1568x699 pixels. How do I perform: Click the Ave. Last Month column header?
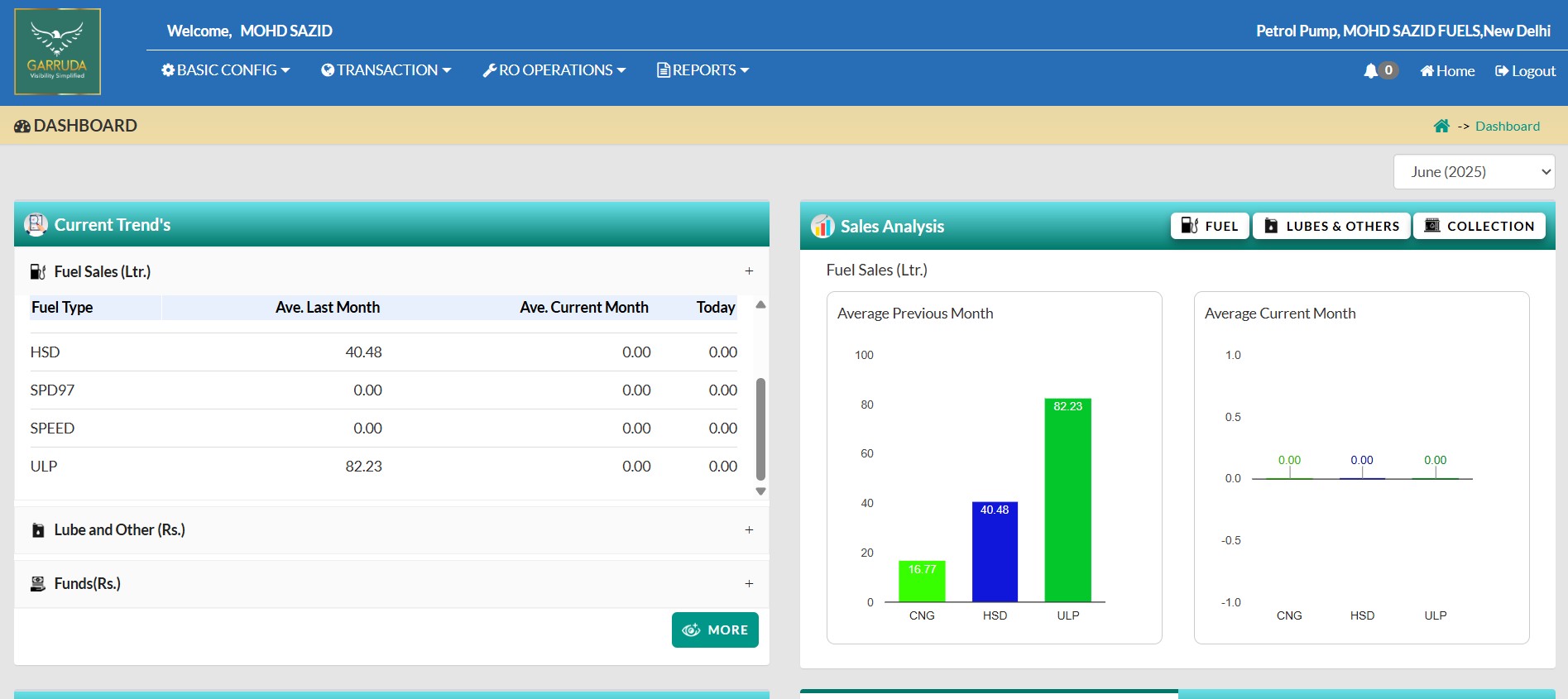tap(328, 308)
